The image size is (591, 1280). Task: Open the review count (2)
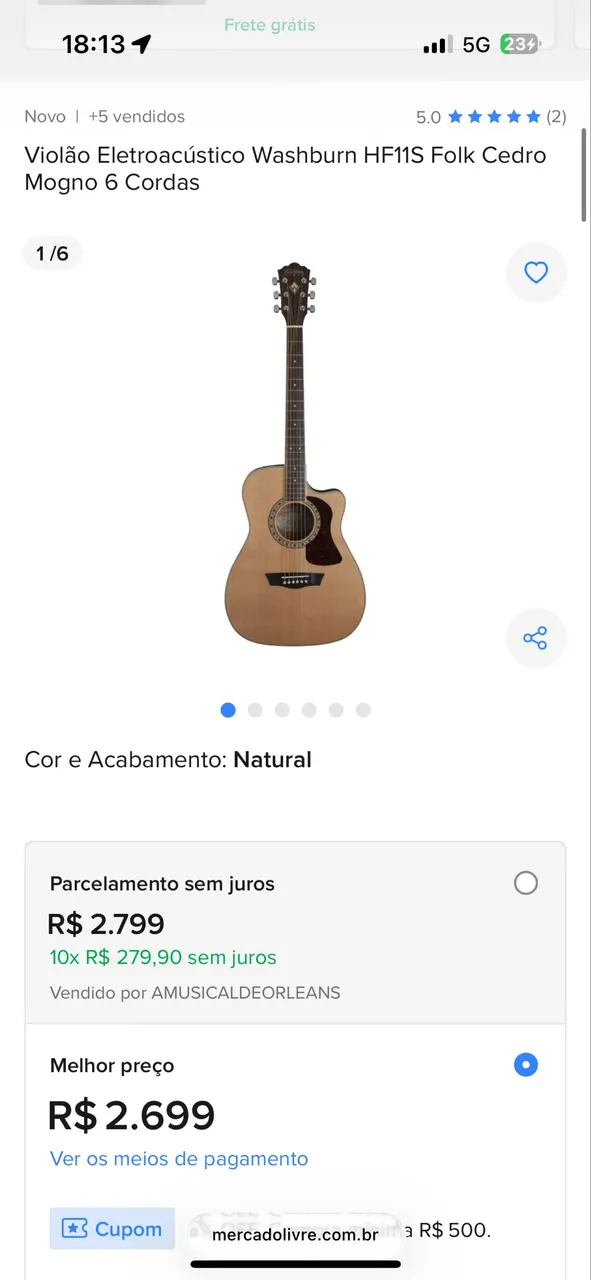(x=556, y=117)
